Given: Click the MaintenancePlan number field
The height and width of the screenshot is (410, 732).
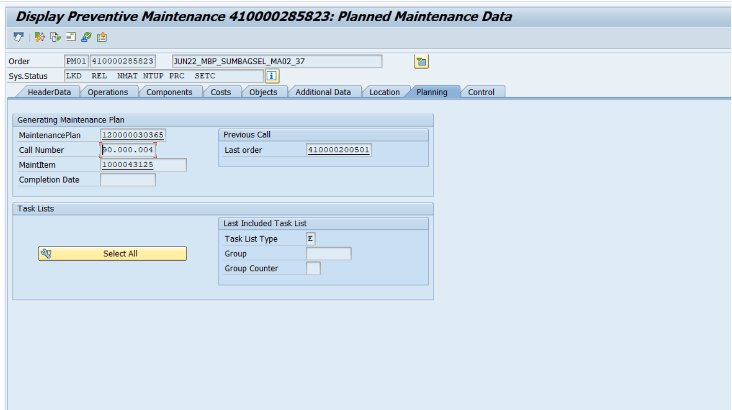Looking at the screenshot, I should (x=133, y=135).
